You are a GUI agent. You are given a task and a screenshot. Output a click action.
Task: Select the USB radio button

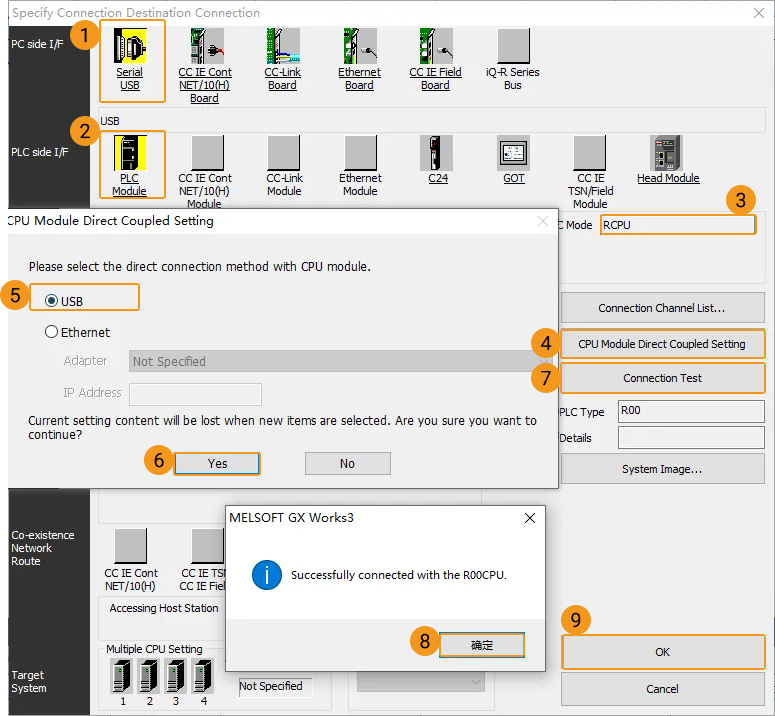52,300
